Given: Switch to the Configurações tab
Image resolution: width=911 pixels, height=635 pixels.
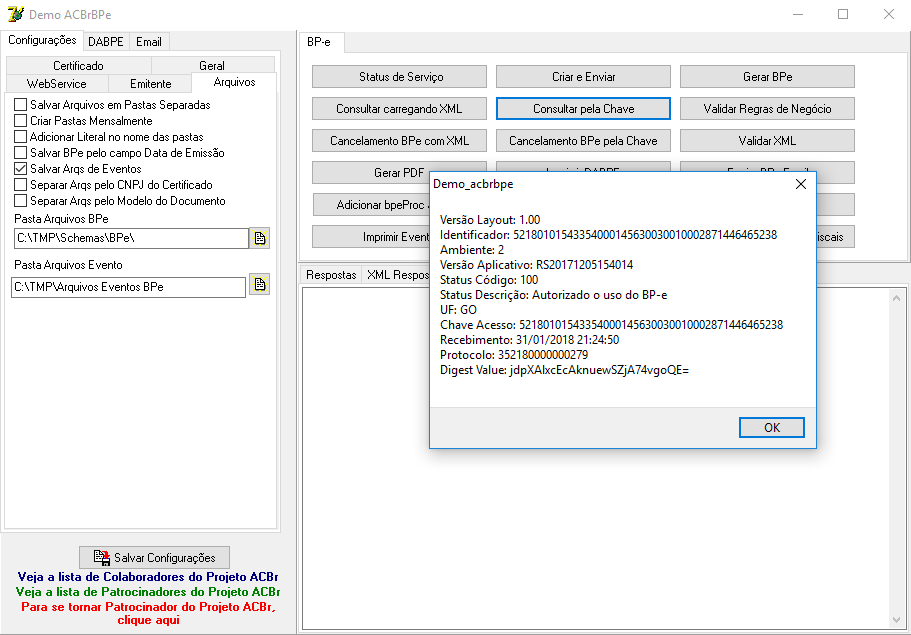Looking at the screenshot, I should point(42,40).
